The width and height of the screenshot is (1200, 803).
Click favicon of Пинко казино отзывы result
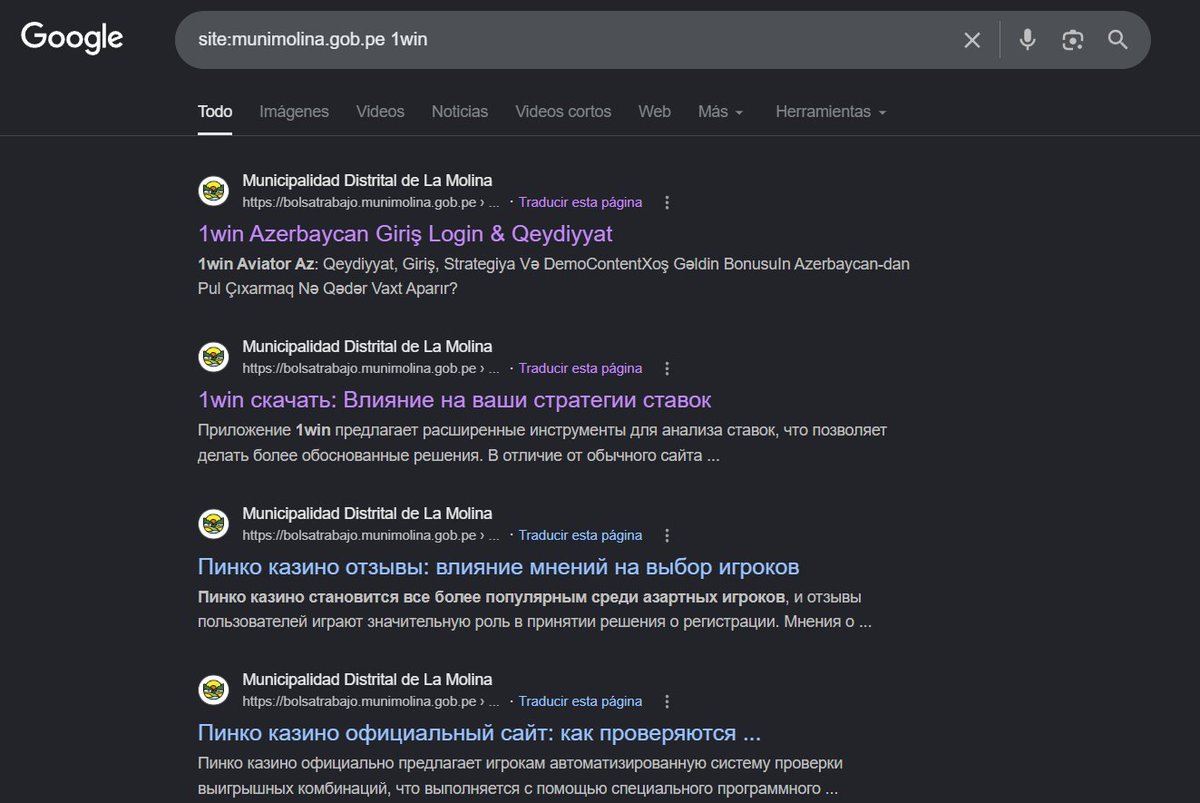(x=213, y=523)
